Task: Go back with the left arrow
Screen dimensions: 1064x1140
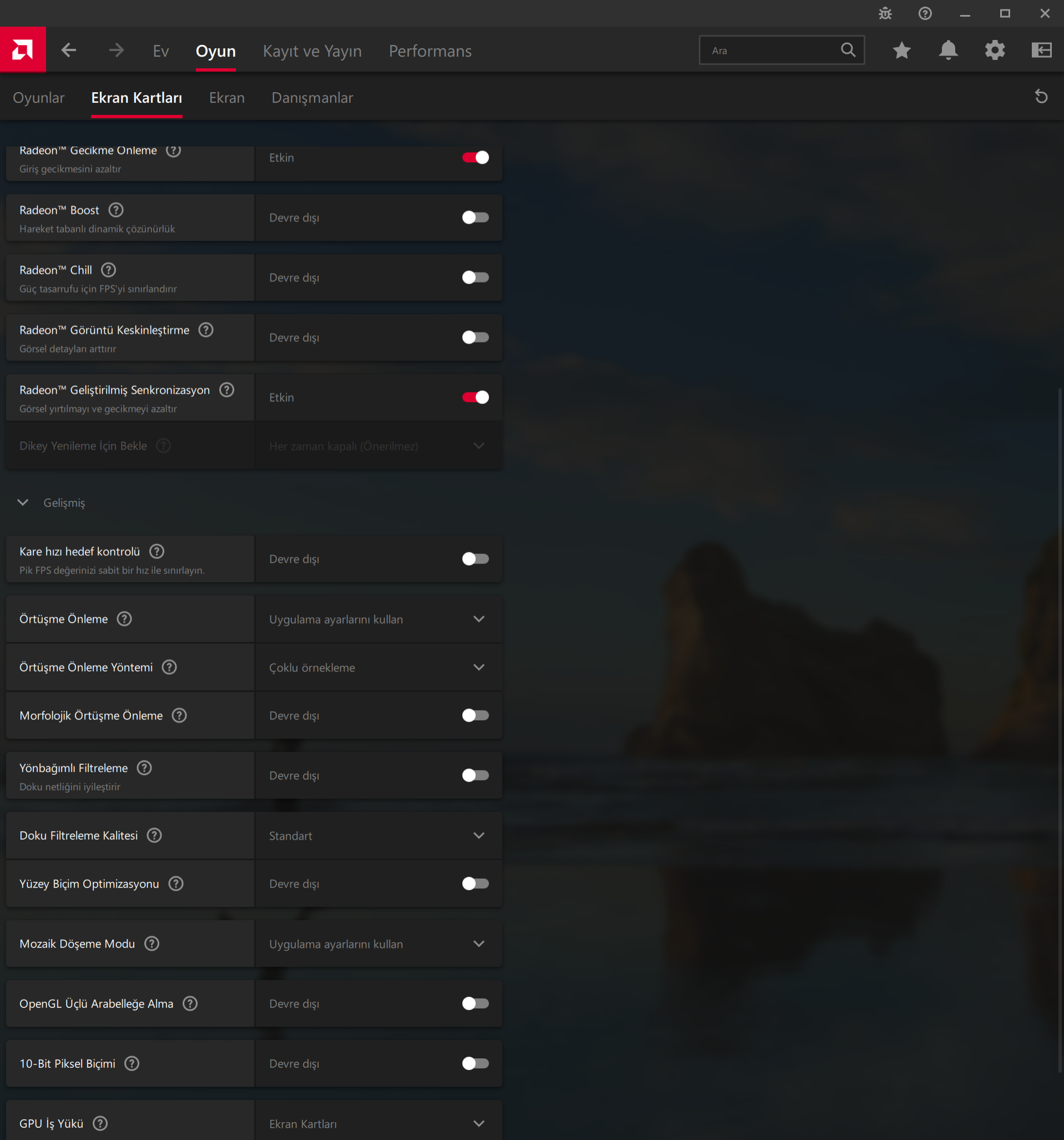Action: (x=69, y=51)
